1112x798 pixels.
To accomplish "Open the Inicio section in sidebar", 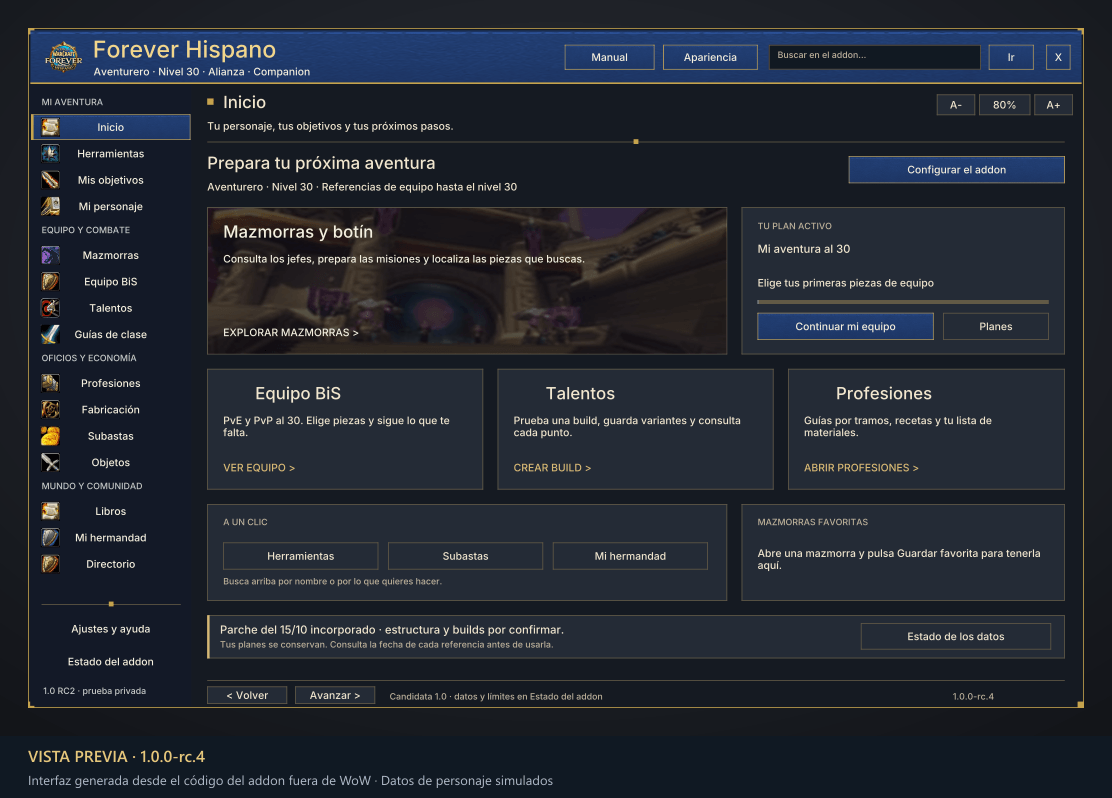I will pos(111,127).
